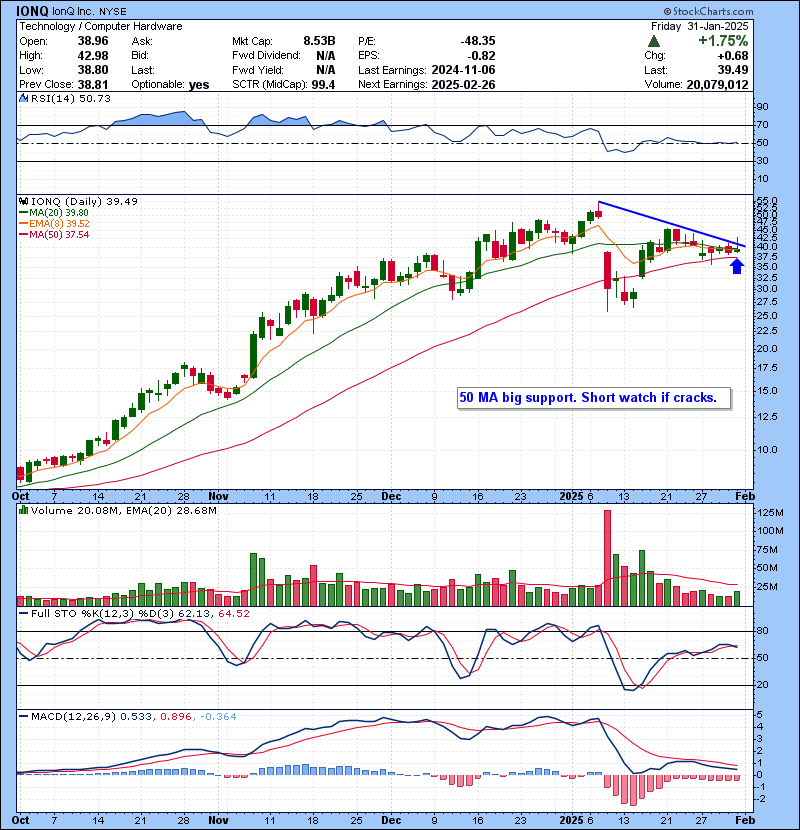Click the P/E value -48.35
The image size is (800, 830).
pos(478,41)
